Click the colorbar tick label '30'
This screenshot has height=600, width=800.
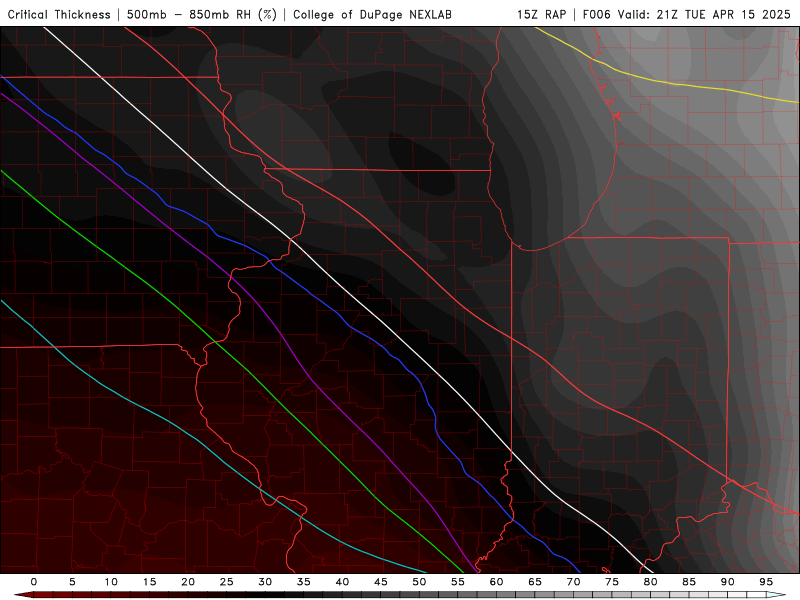tap(265, 582)
